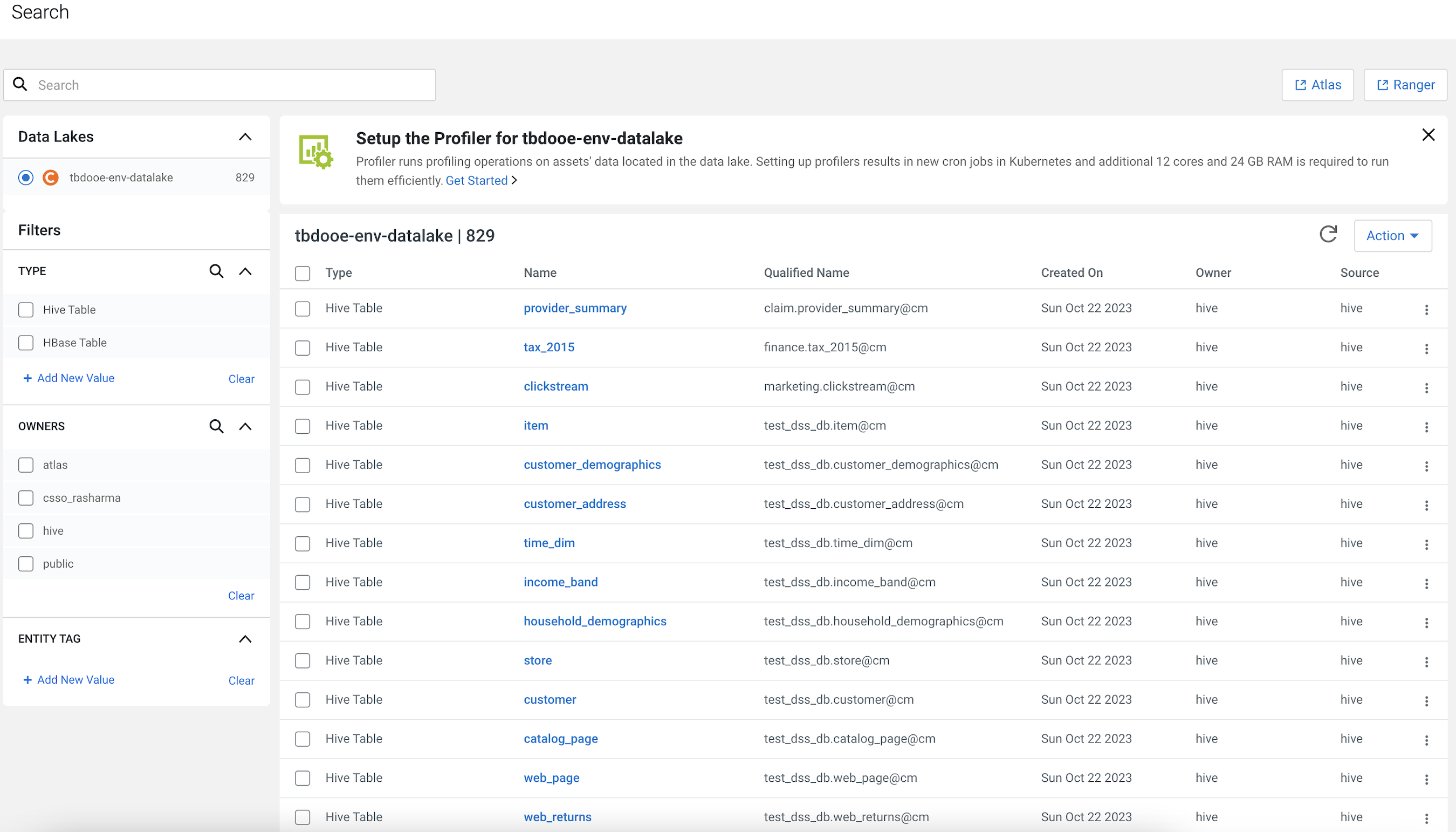Open the customer_demographics asset link
The height and width of the screenshot is (832, 1456).
pyautogui.click(x=592, y=465)
